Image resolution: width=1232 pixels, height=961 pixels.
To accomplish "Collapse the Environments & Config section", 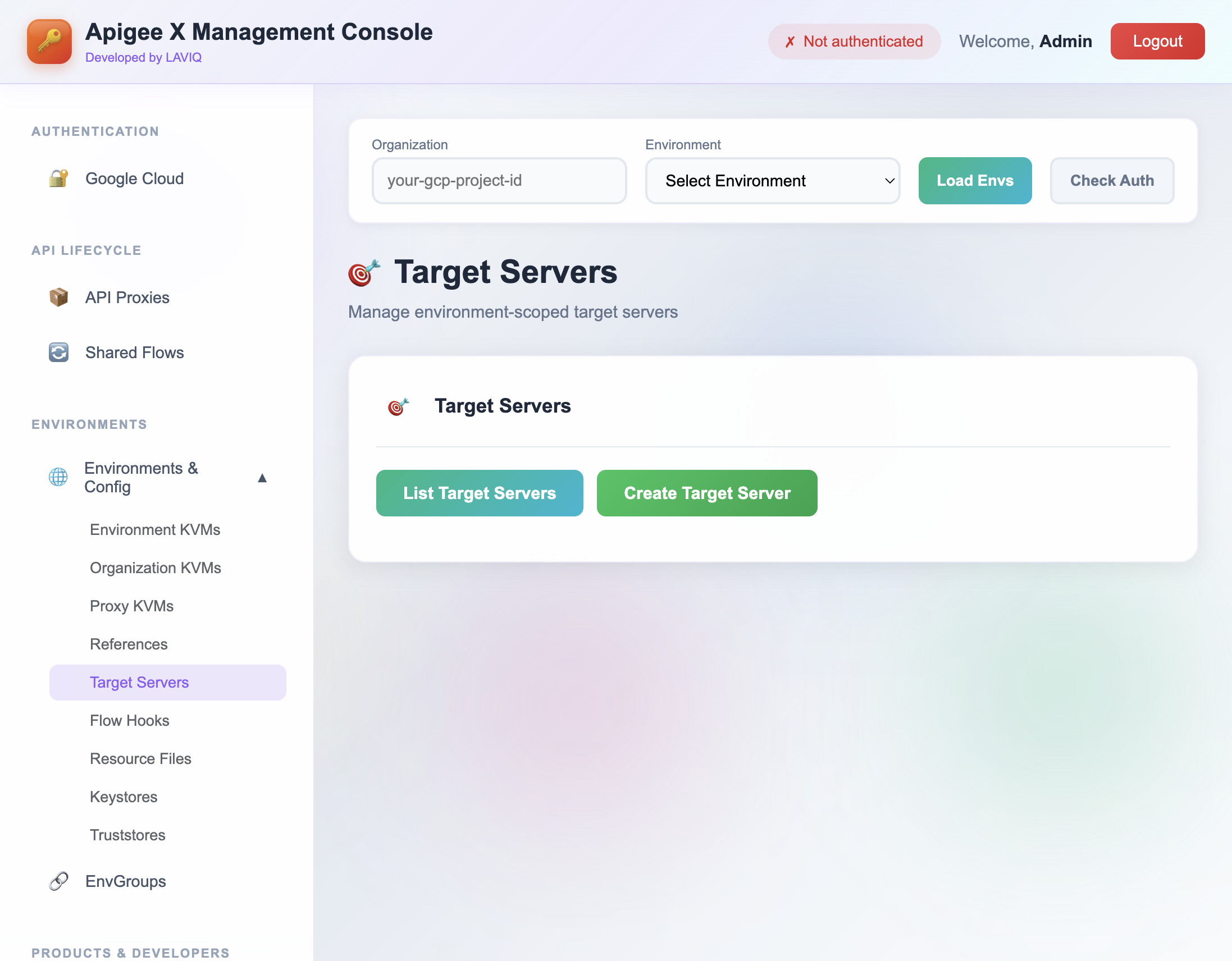I will point(262,478).
